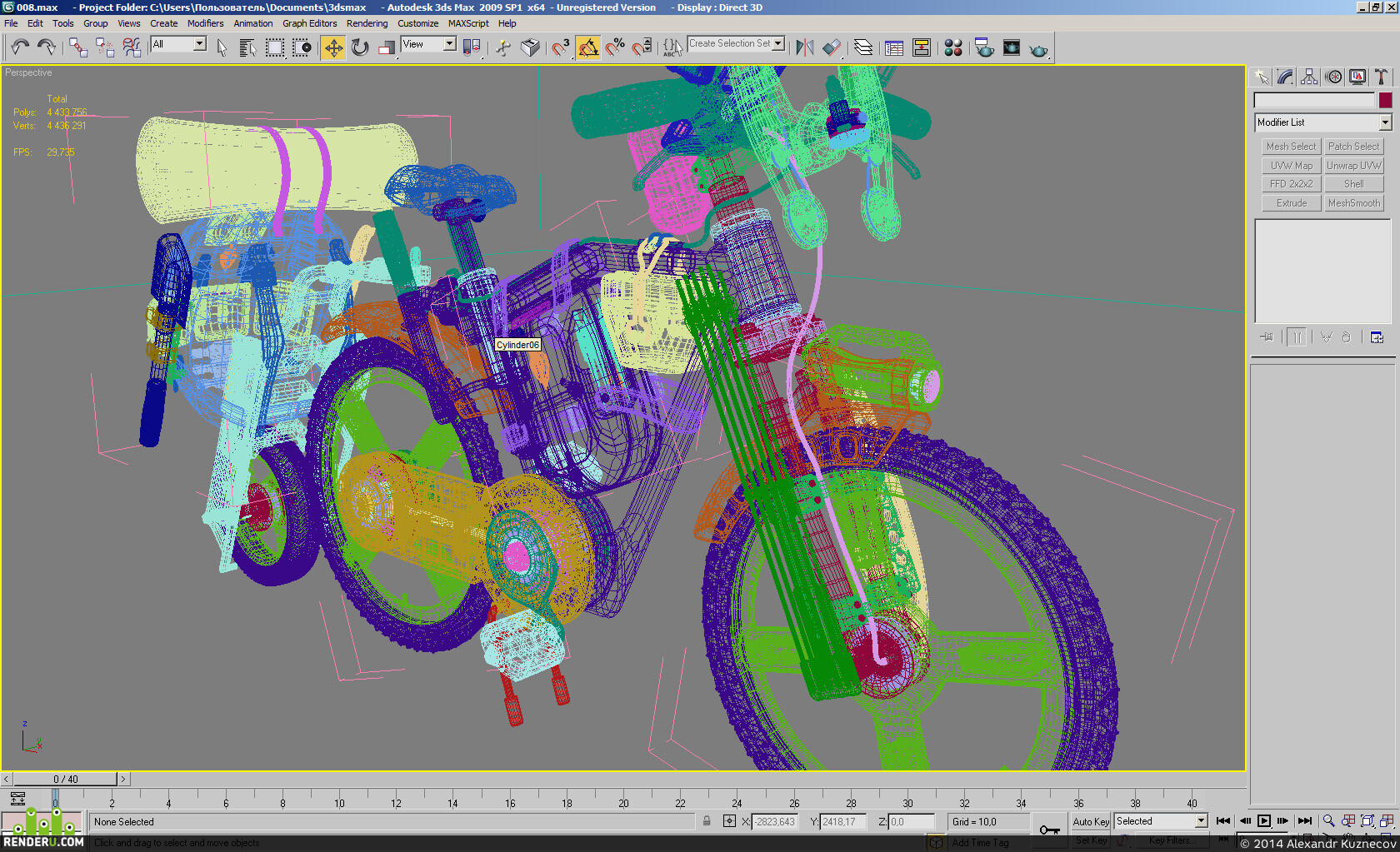Switch to the Hierarchy command panel
This screenshot has width=1400, height=852.
(1309, 77)
